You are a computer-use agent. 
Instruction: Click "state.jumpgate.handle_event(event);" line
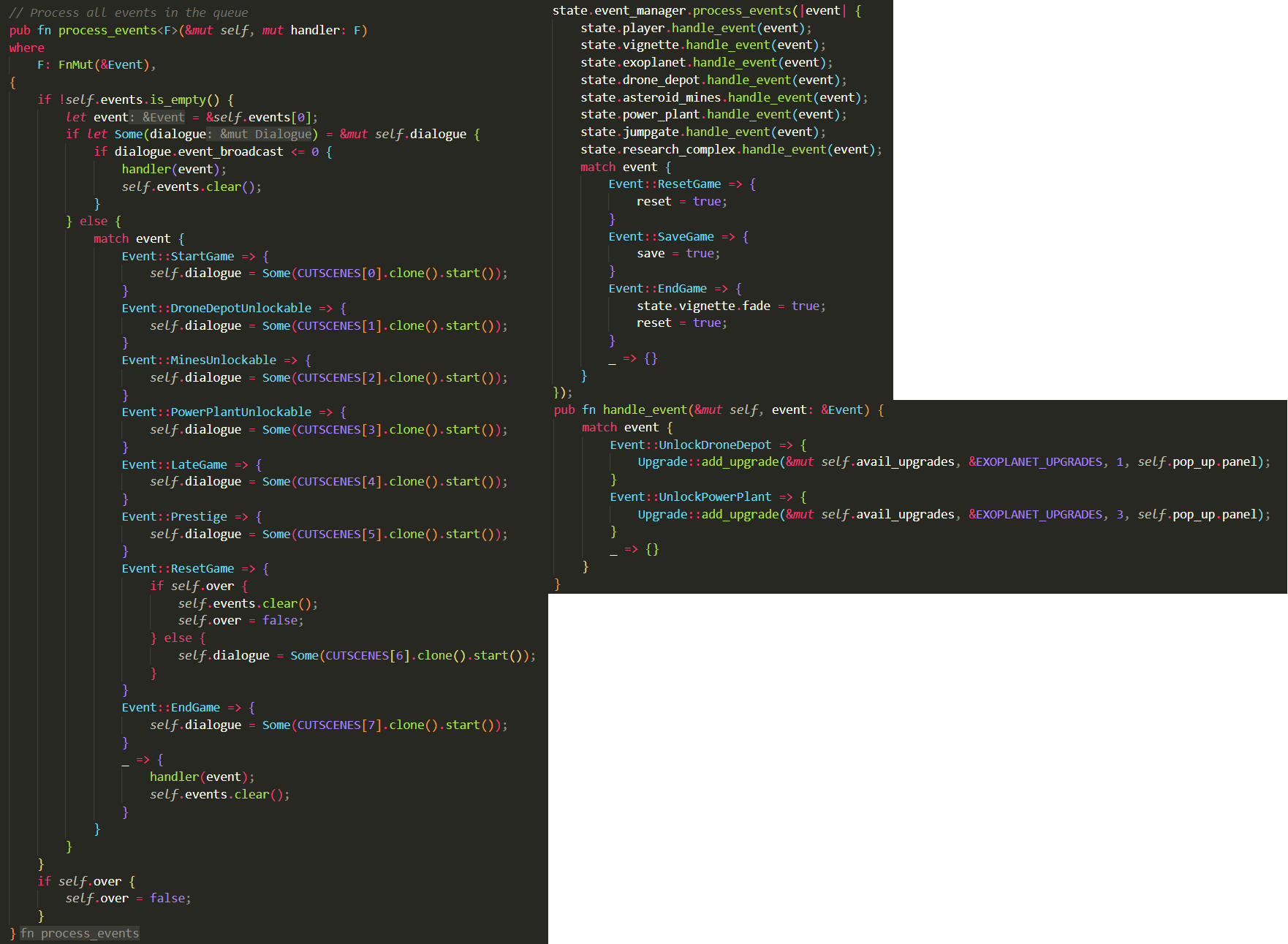[703, 132]
